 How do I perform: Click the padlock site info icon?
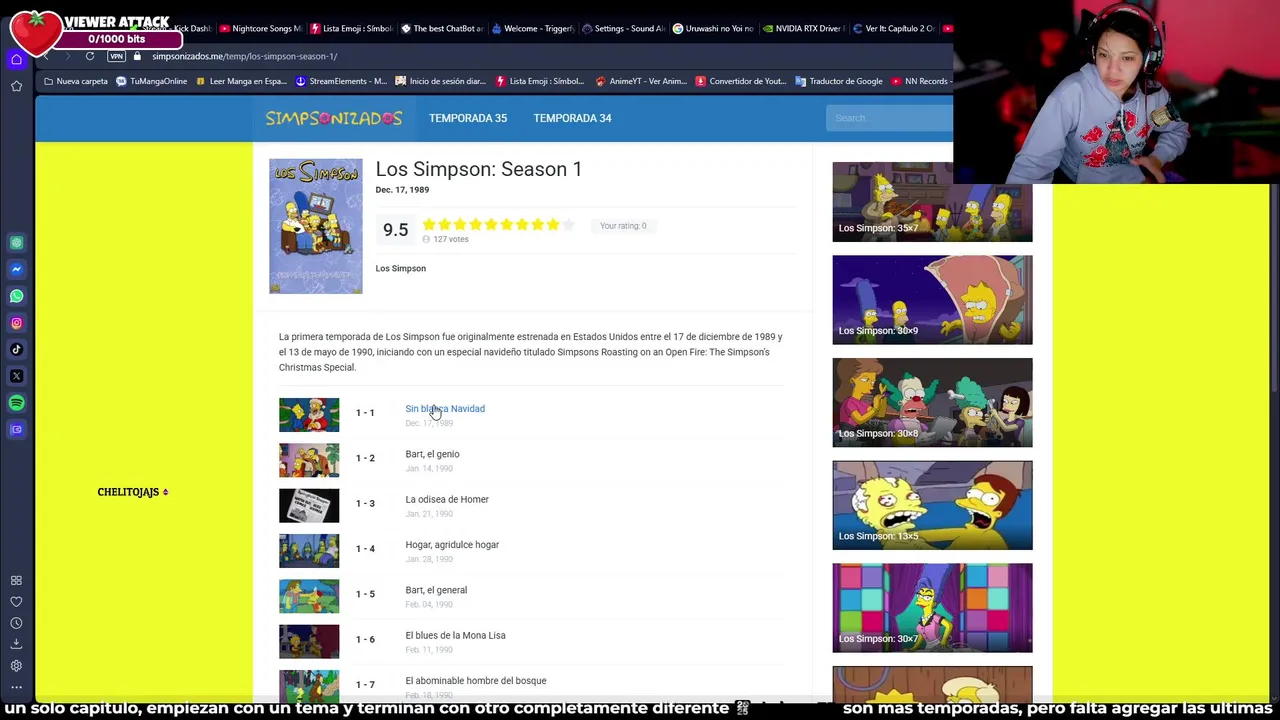click(x=137, y=56)
